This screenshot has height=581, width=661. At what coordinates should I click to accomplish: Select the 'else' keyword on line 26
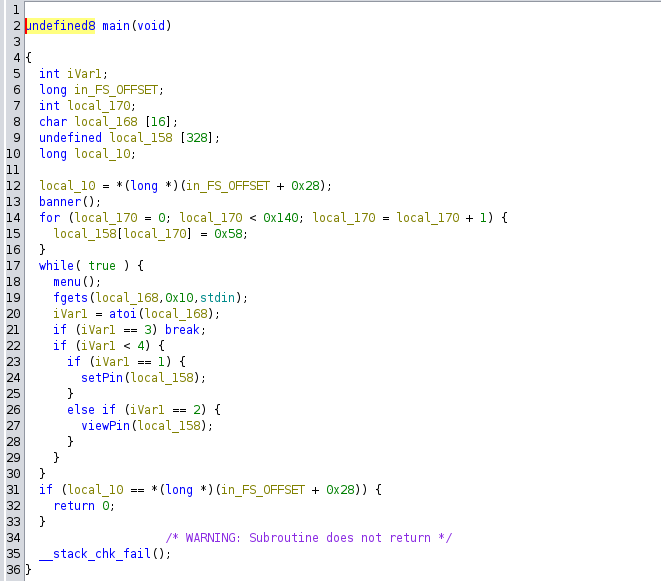tap(81, 410)
